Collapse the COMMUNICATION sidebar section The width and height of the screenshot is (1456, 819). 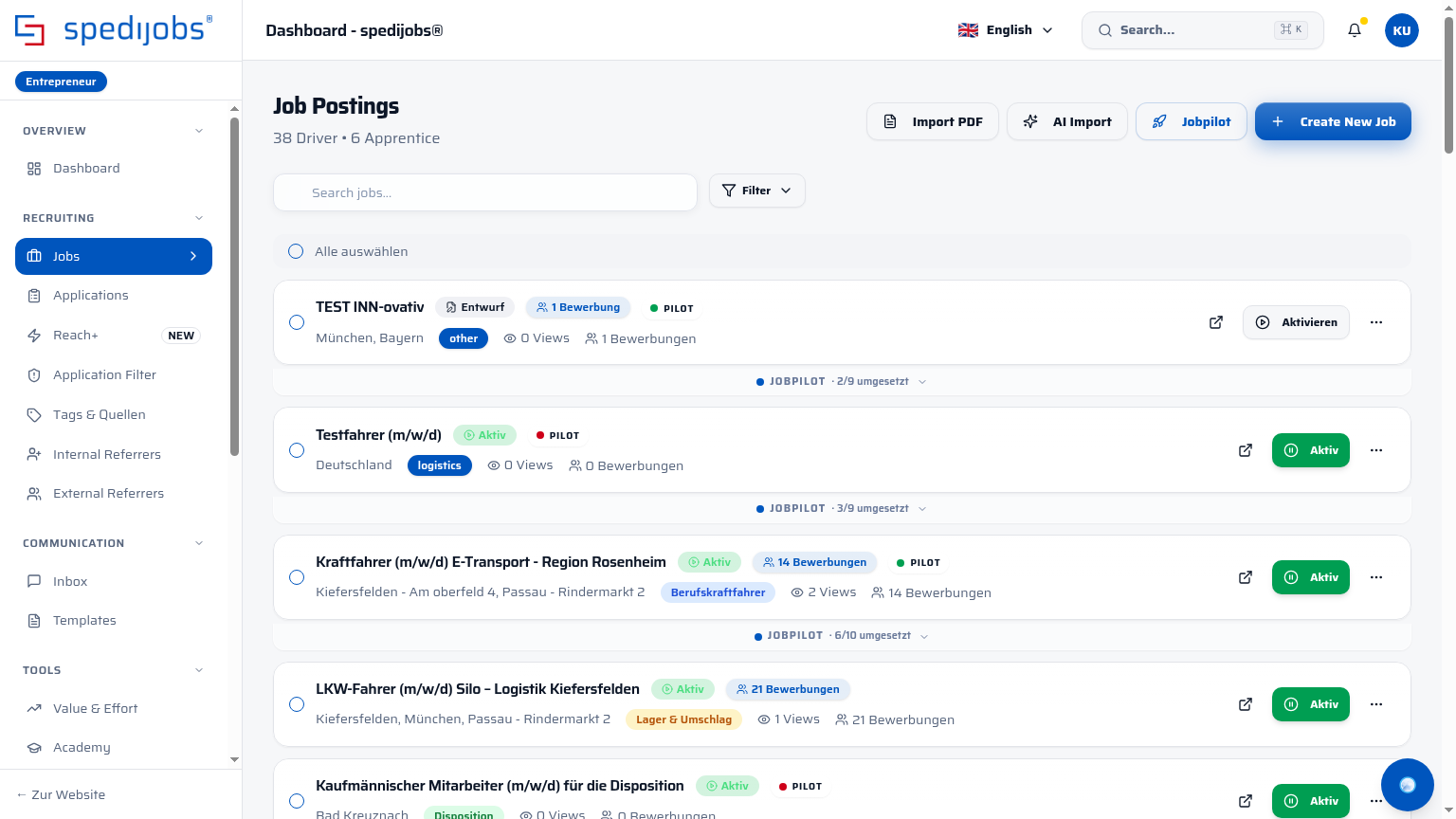pyautogui.click(x=199, y=543)
